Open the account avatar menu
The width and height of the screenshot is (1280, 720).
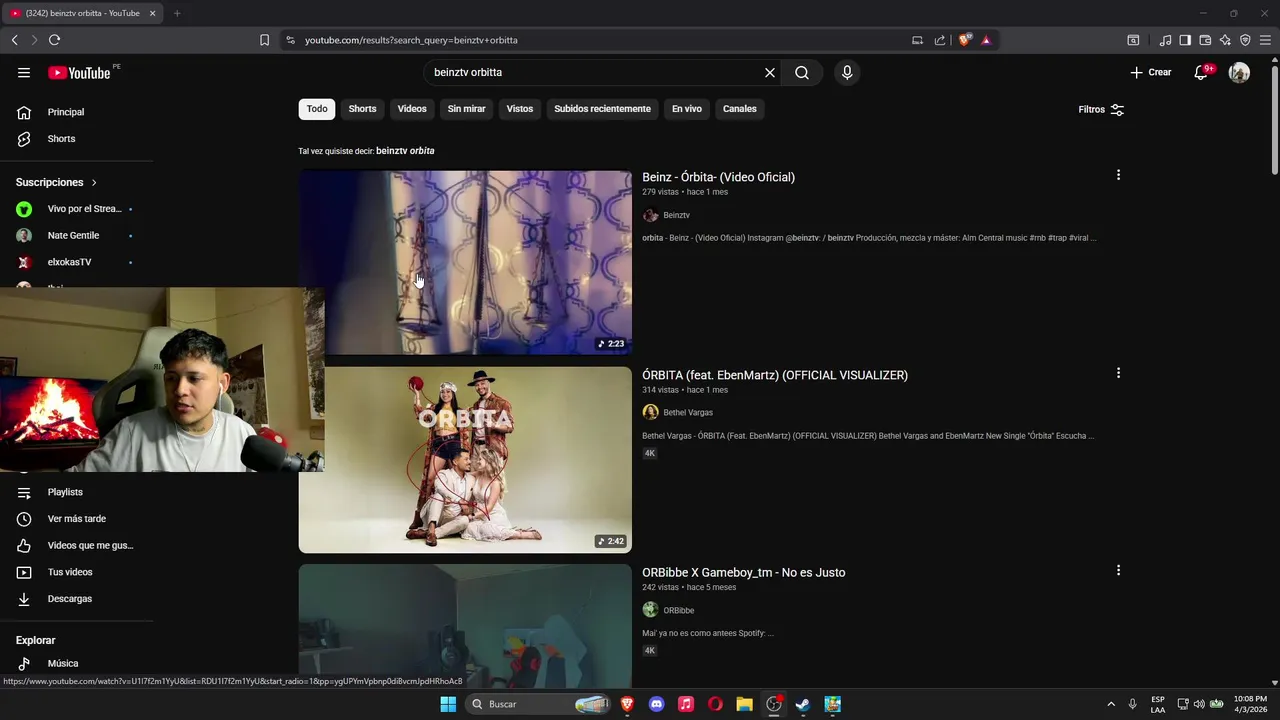point(1239,72)
